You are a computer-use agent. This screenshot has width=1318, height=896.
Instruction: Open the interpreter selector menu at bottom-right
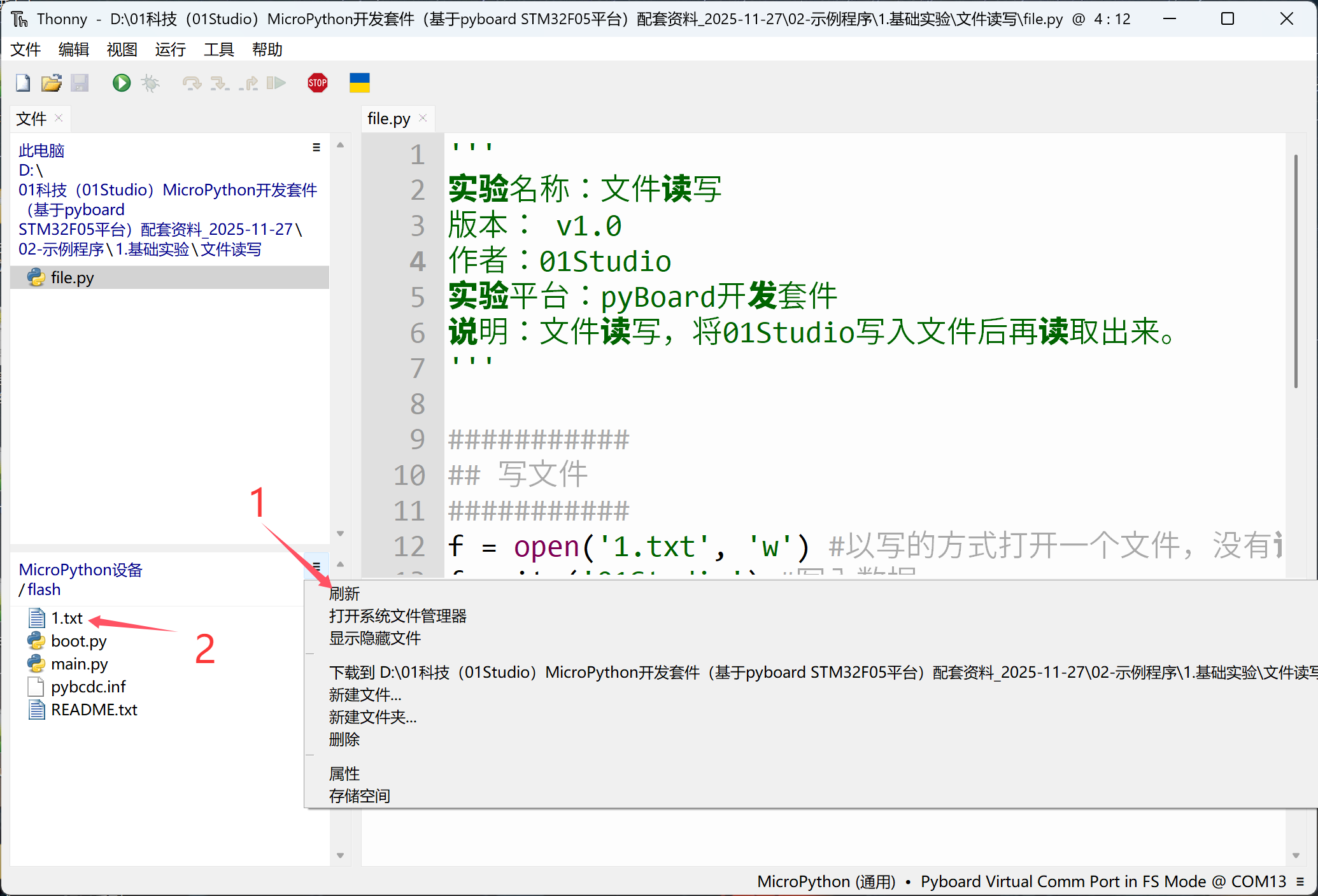click(1300, 881)
